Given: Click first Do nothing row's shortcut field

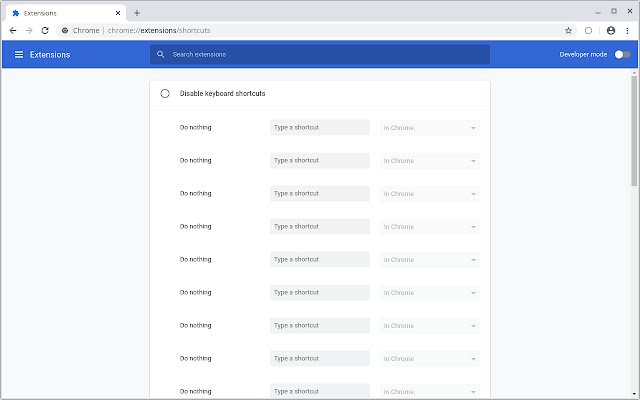Looking at the screenshot, I should (x=320, y=127).
